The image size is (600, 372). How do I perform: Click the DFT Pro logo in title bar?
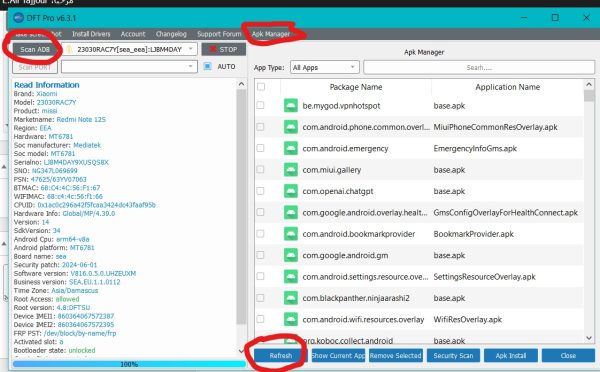tap(18, 18)
